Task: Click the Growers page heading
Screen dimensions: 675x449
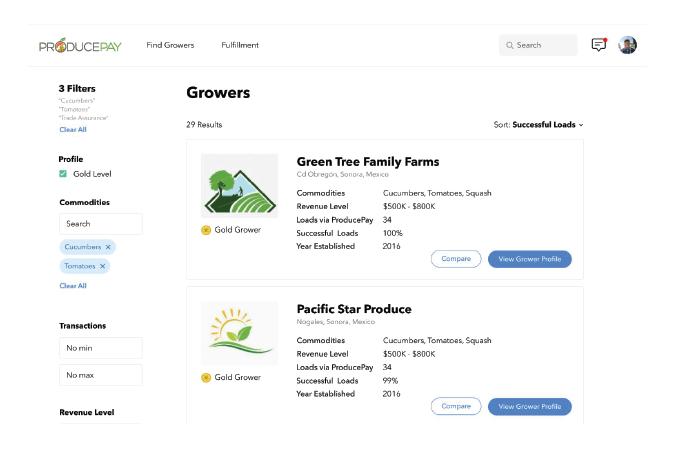Action: (x=218, y=93)
